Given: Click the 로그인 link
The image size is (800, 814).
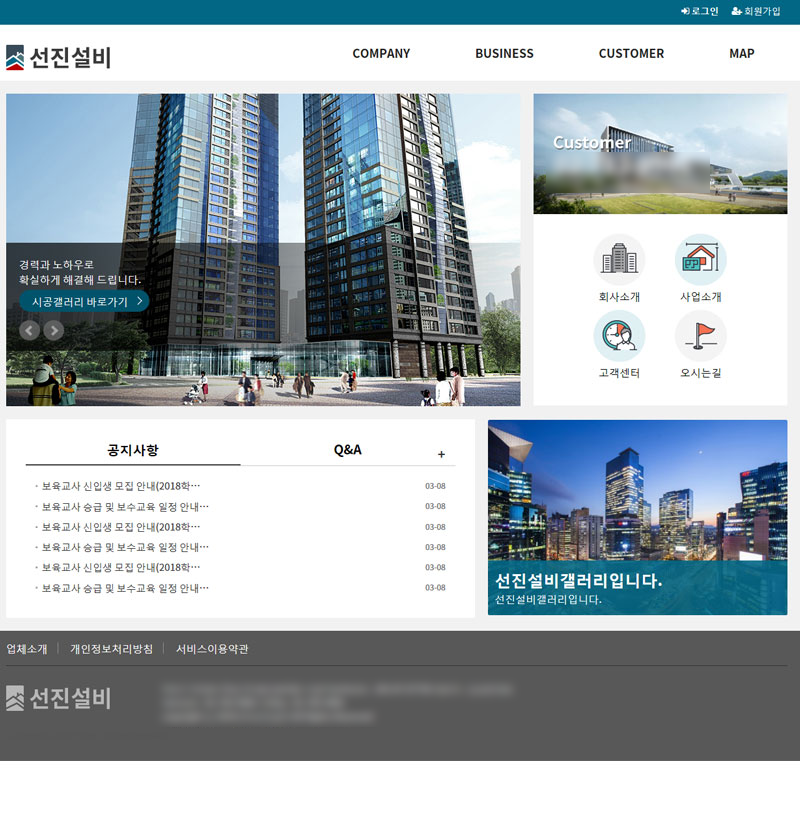Looking at the screenshot, I should point(700,11).
